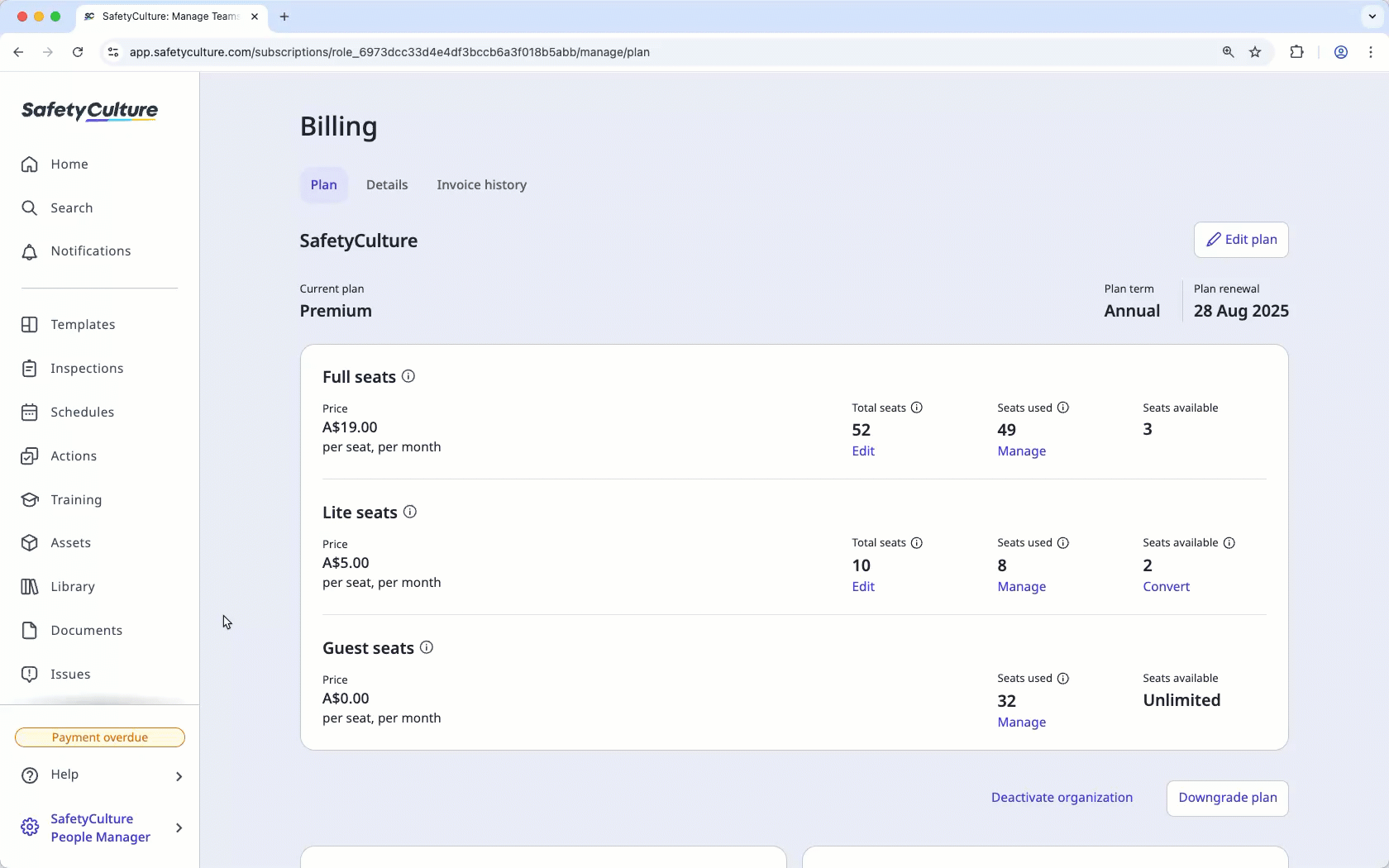The width and height of the screenshot is (1389, 868).
Task: Click the Payment overdue badge
Action: tap(100, 737)
